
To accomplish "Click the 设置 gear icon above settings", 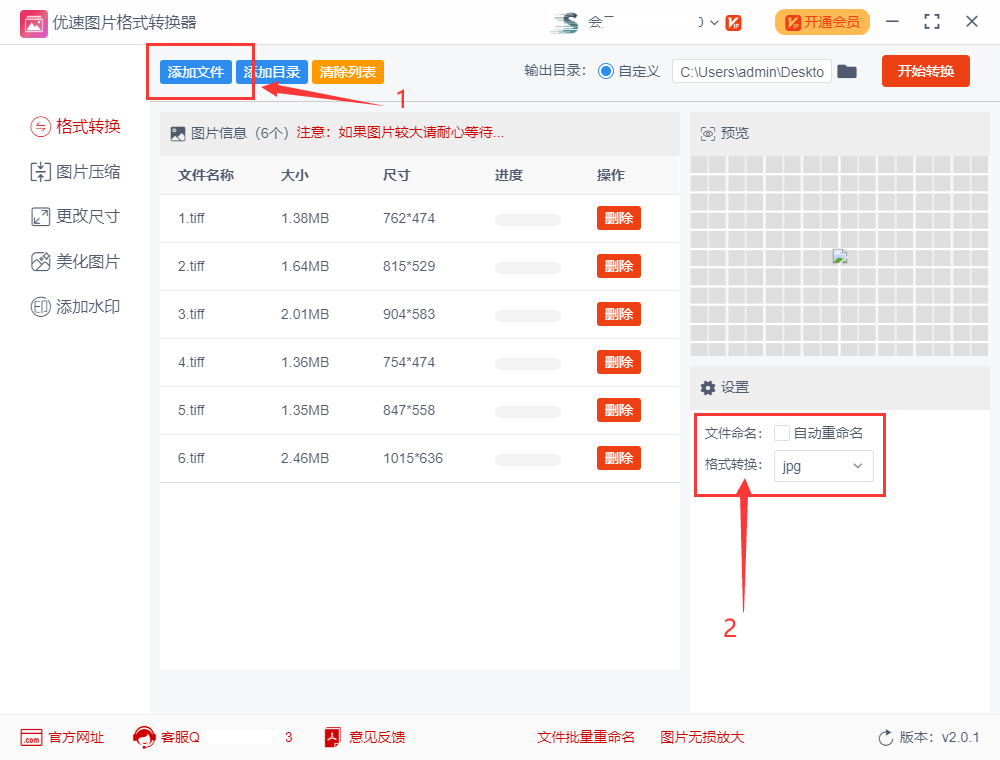I will click(709, 387).
